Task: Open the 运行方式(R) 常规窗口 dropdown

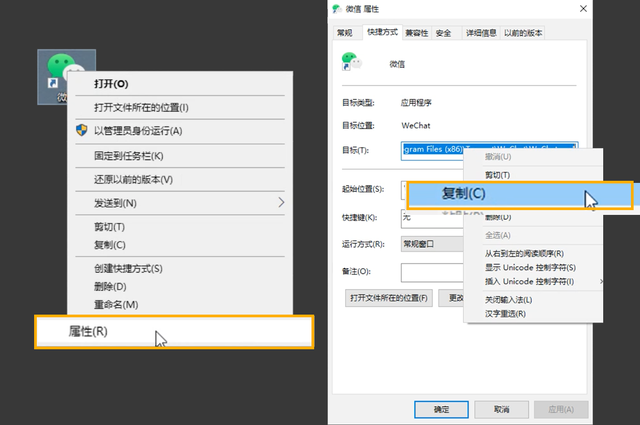Action: (x=432, y=244)
